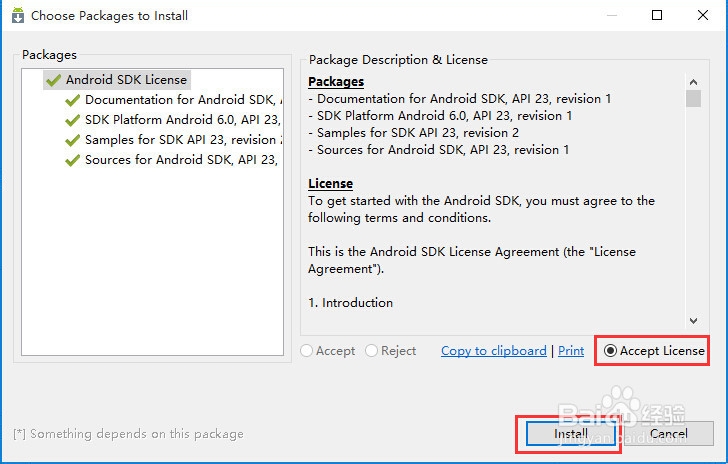The image size is (728, 464).
Task: Click green checkmark beside Android SDK License
Action: [x=53, y=80]
